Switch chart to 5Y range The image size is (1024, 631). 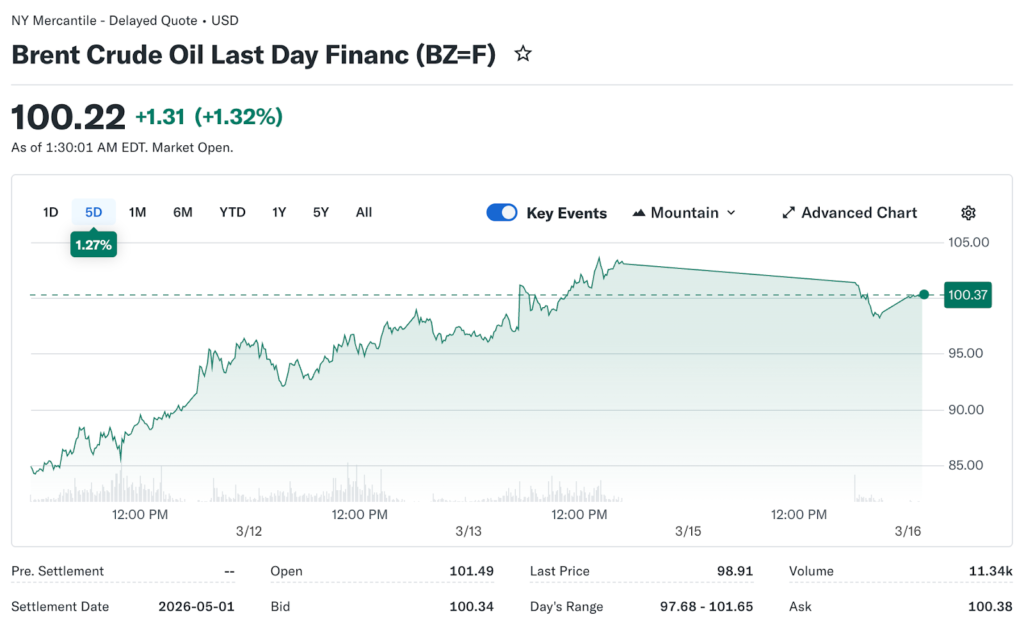[x=321, y=212]
